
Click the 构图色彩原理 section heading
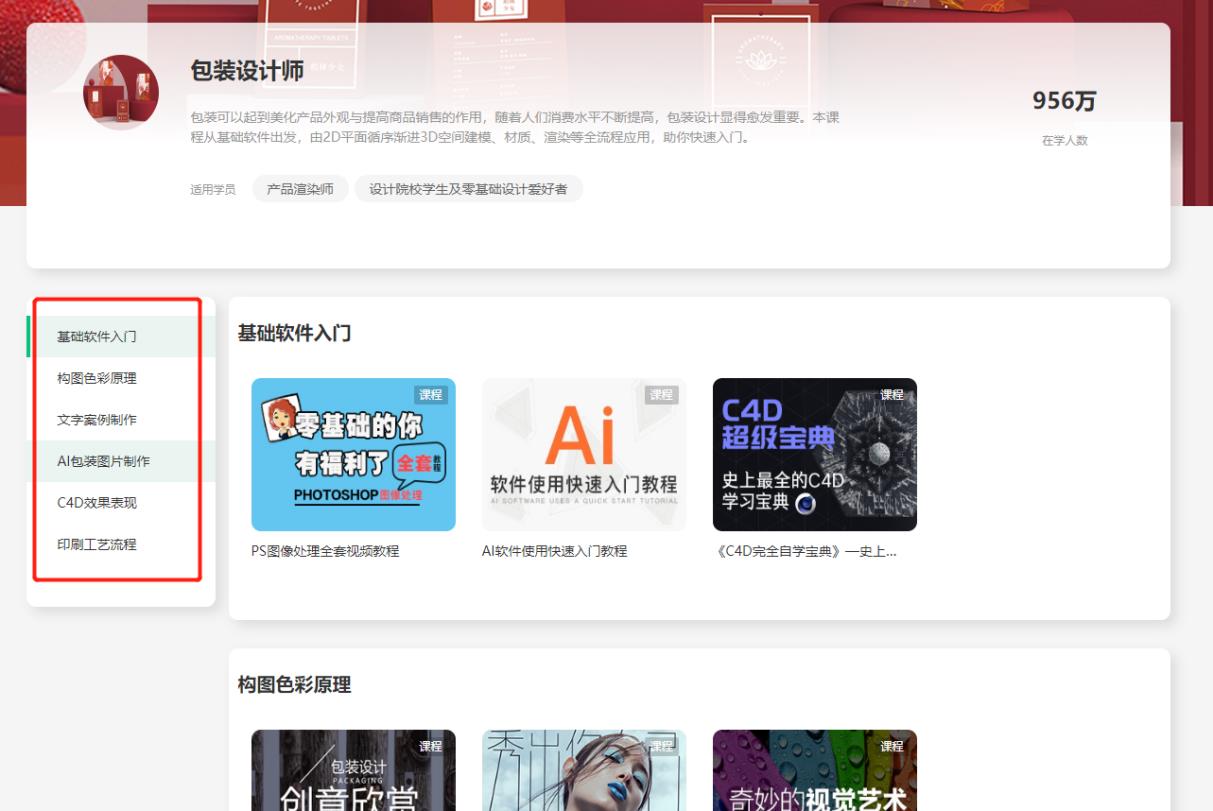[x=294, y=685]
